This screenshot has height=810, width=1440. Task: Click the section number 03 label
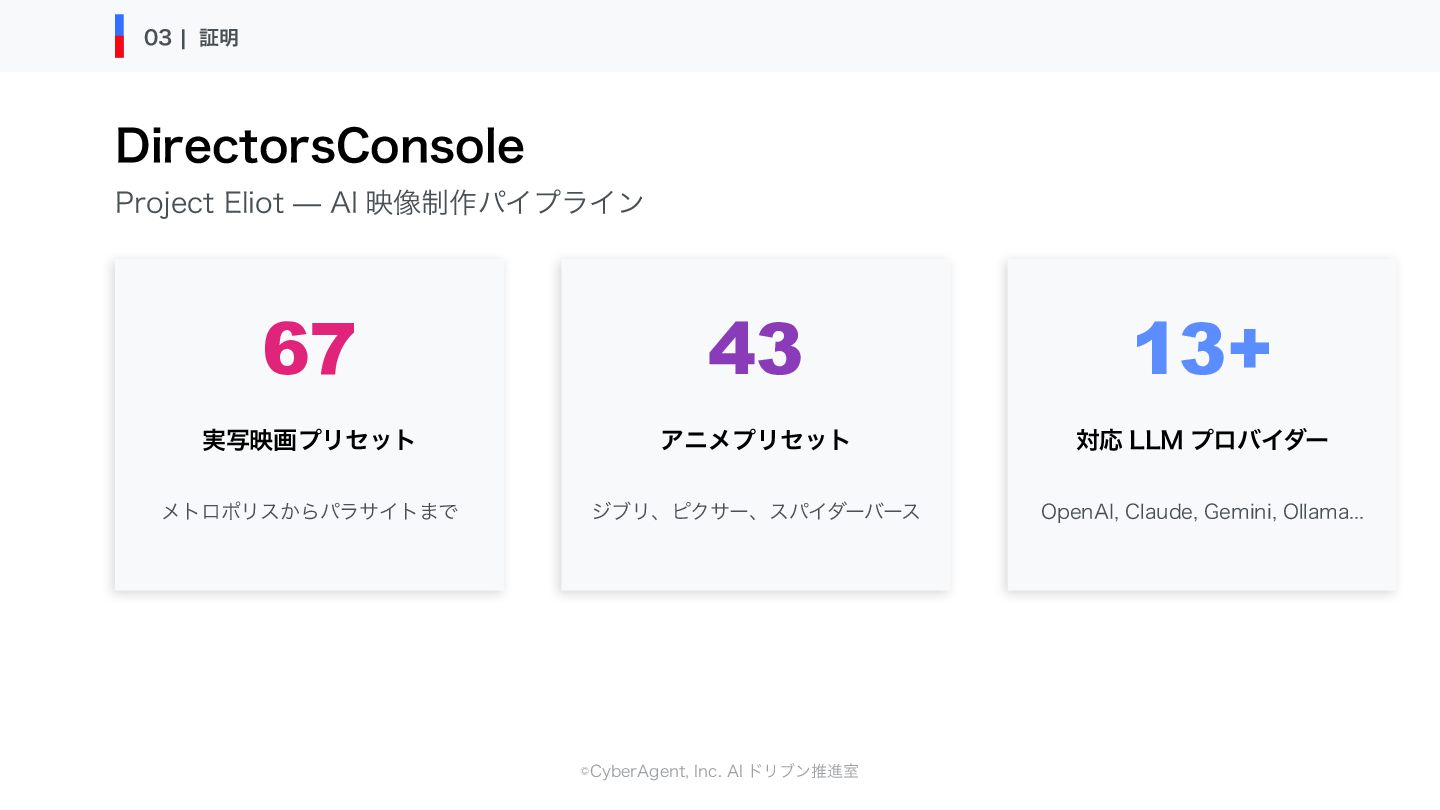[157, 38]
